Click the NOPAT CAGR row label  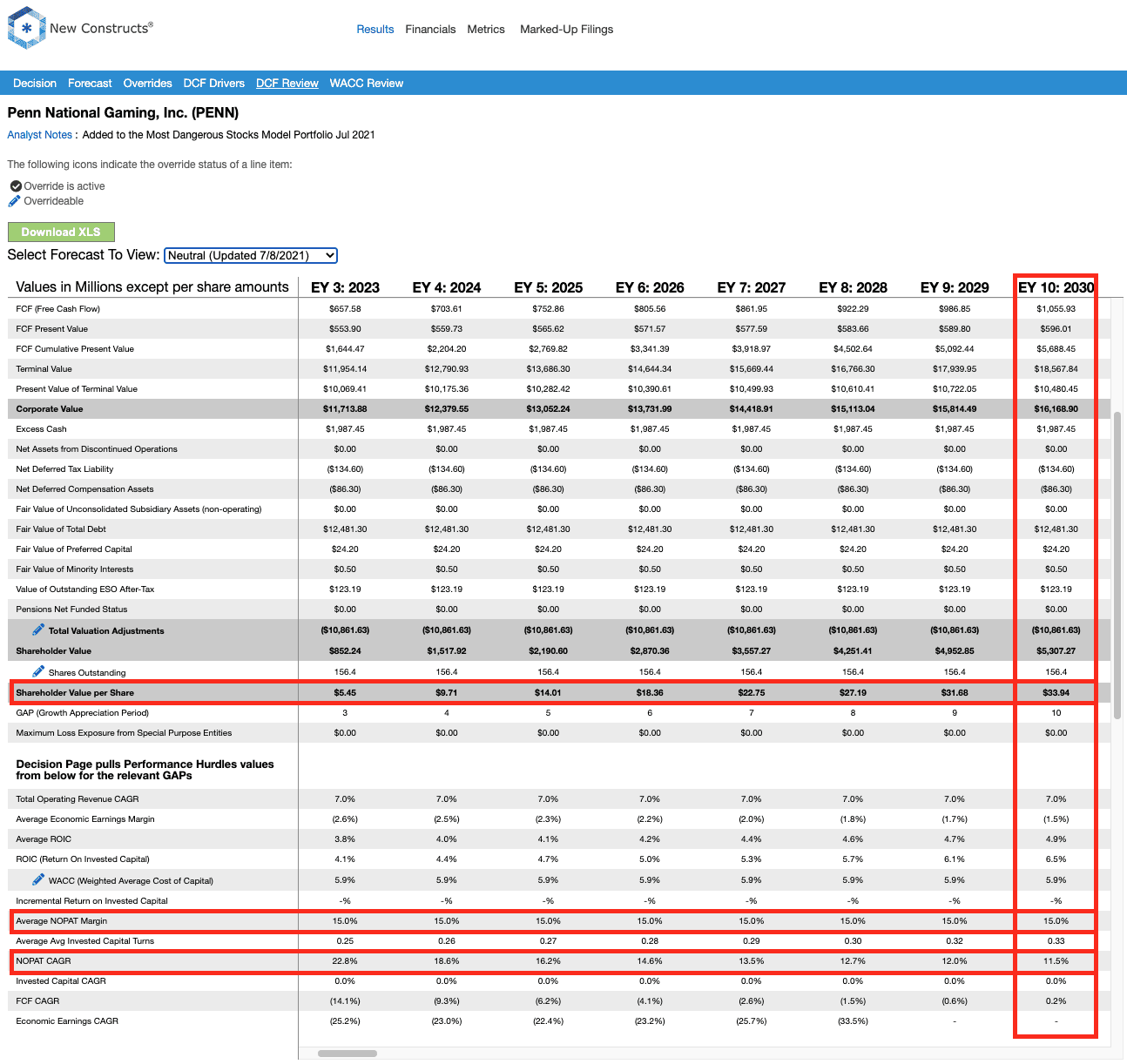click(44, 961)
